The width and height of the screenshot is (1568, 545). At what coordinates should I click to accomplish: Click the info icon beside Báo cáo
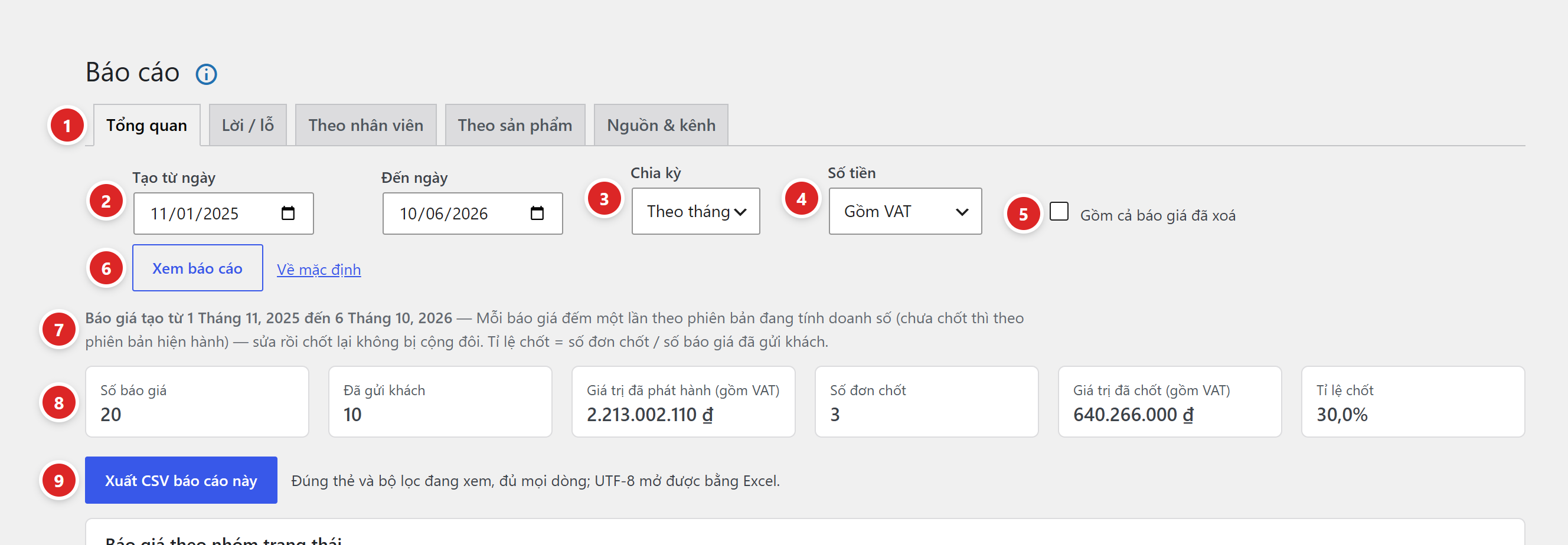coord(205,74)
